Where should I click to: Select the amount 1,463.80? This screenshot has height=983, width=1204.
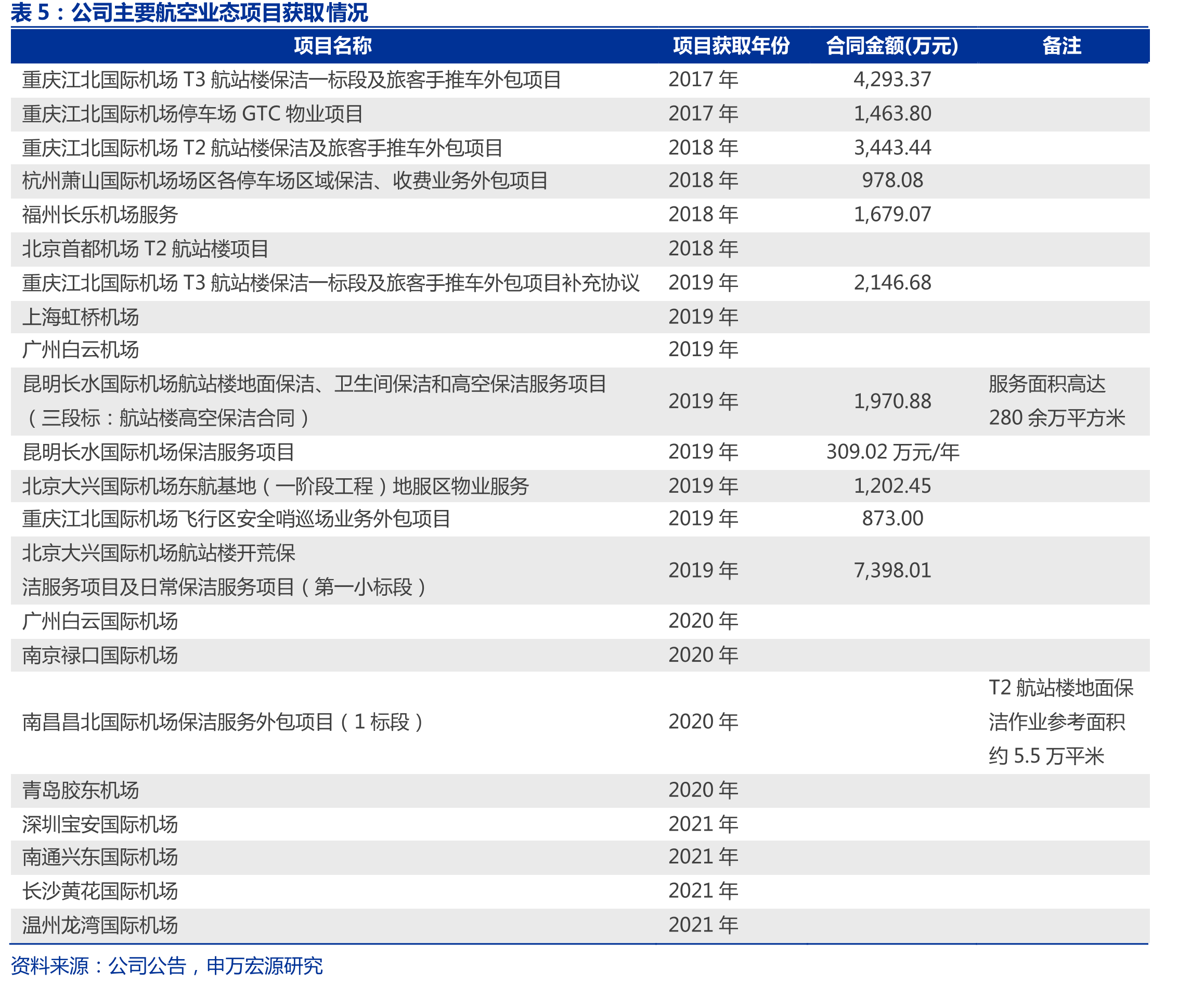pyautogui.click(x=892, y=113)
